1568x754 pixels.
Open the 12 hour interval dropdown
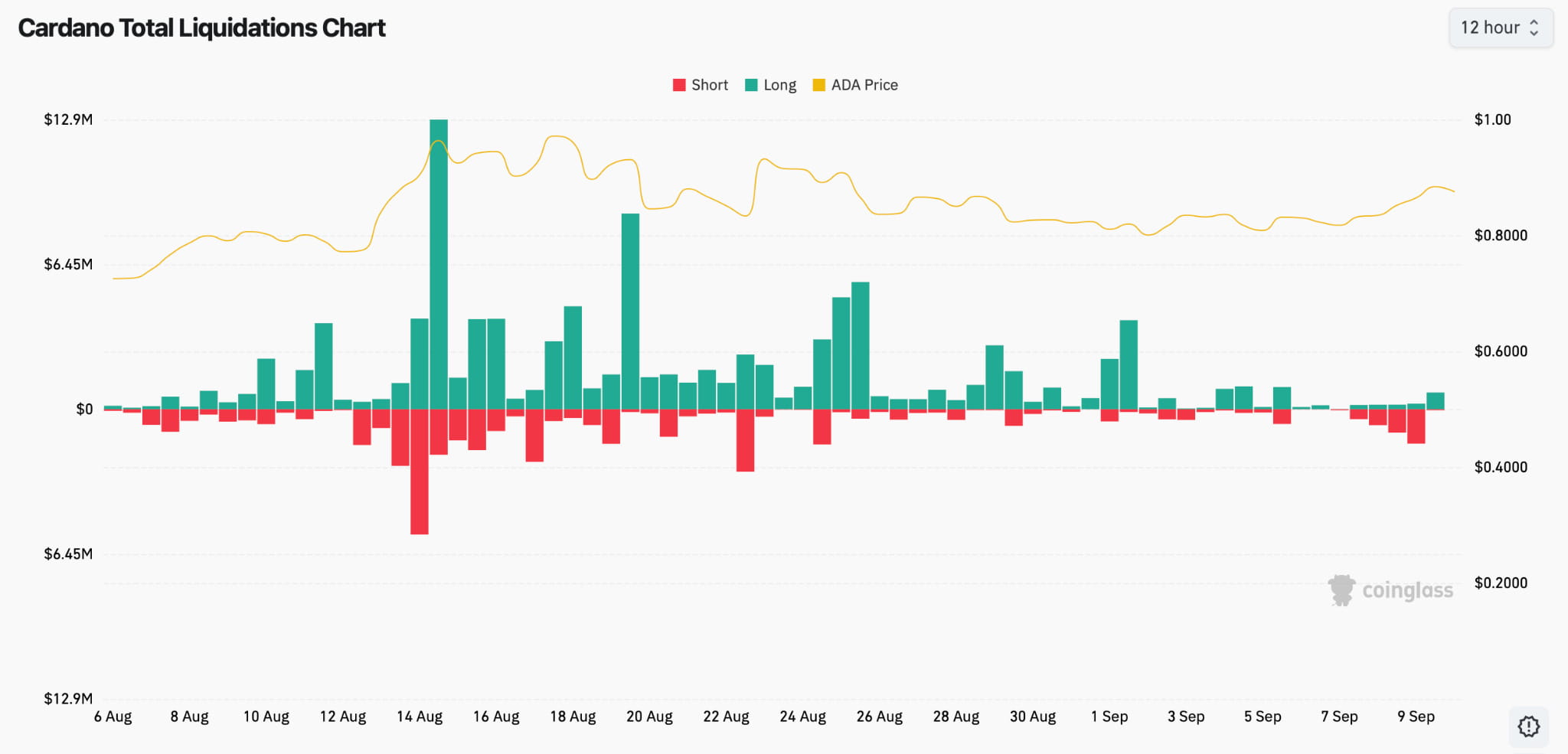pyautogui.click(x=1501, y=28)
